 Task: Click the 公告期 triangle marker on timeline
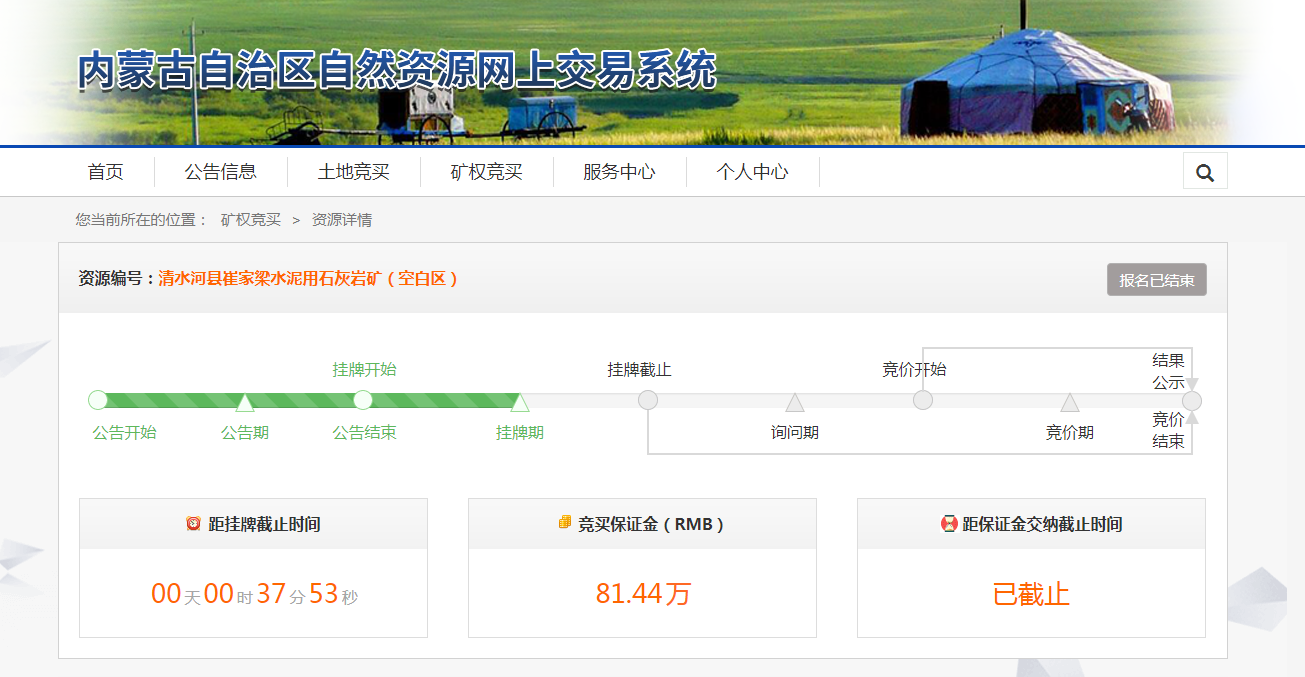coord(245,402)
